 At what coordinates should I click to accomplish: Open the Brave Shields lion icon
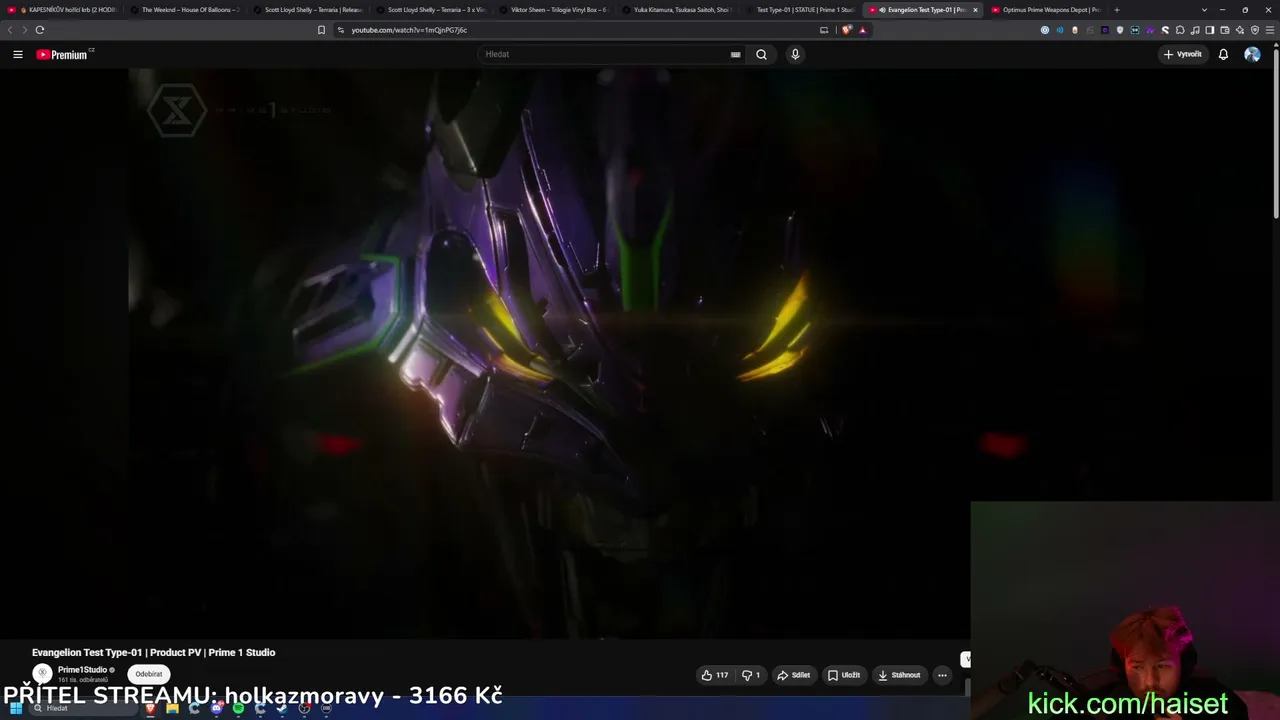coord(847,30)
